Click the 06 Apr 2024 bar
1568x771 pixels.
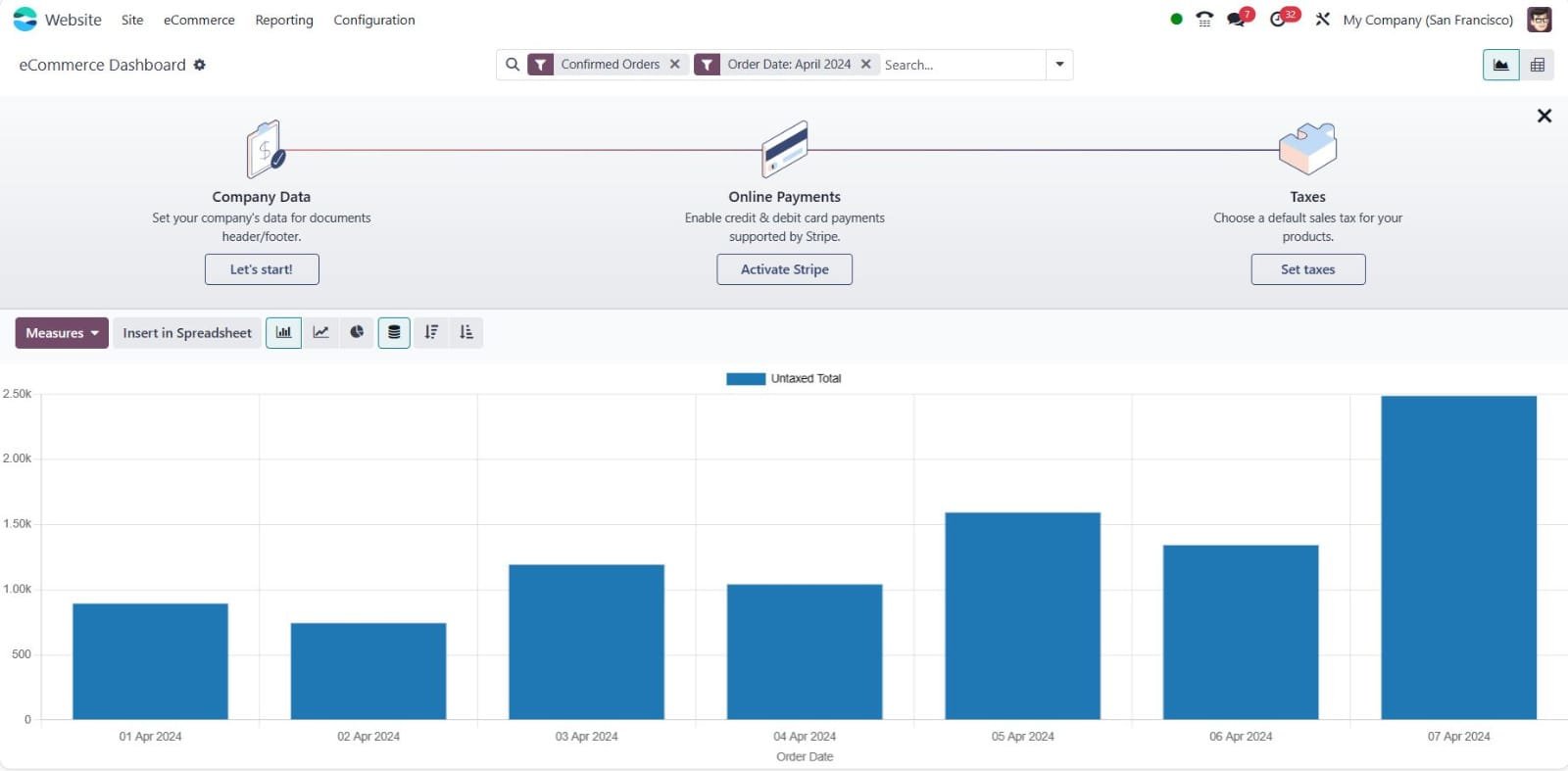1241,632
